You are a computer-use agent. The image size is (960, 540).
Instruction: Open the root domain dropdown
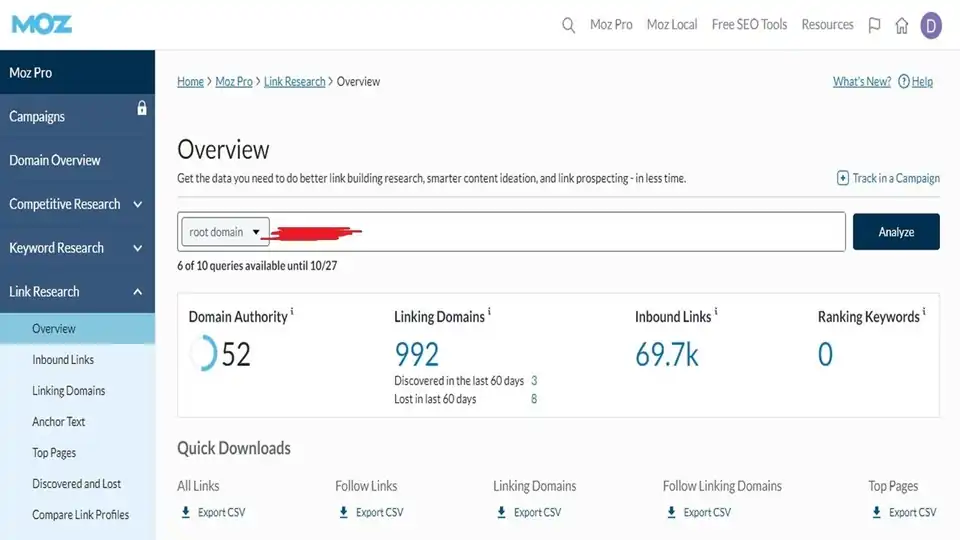coord(225,232)
